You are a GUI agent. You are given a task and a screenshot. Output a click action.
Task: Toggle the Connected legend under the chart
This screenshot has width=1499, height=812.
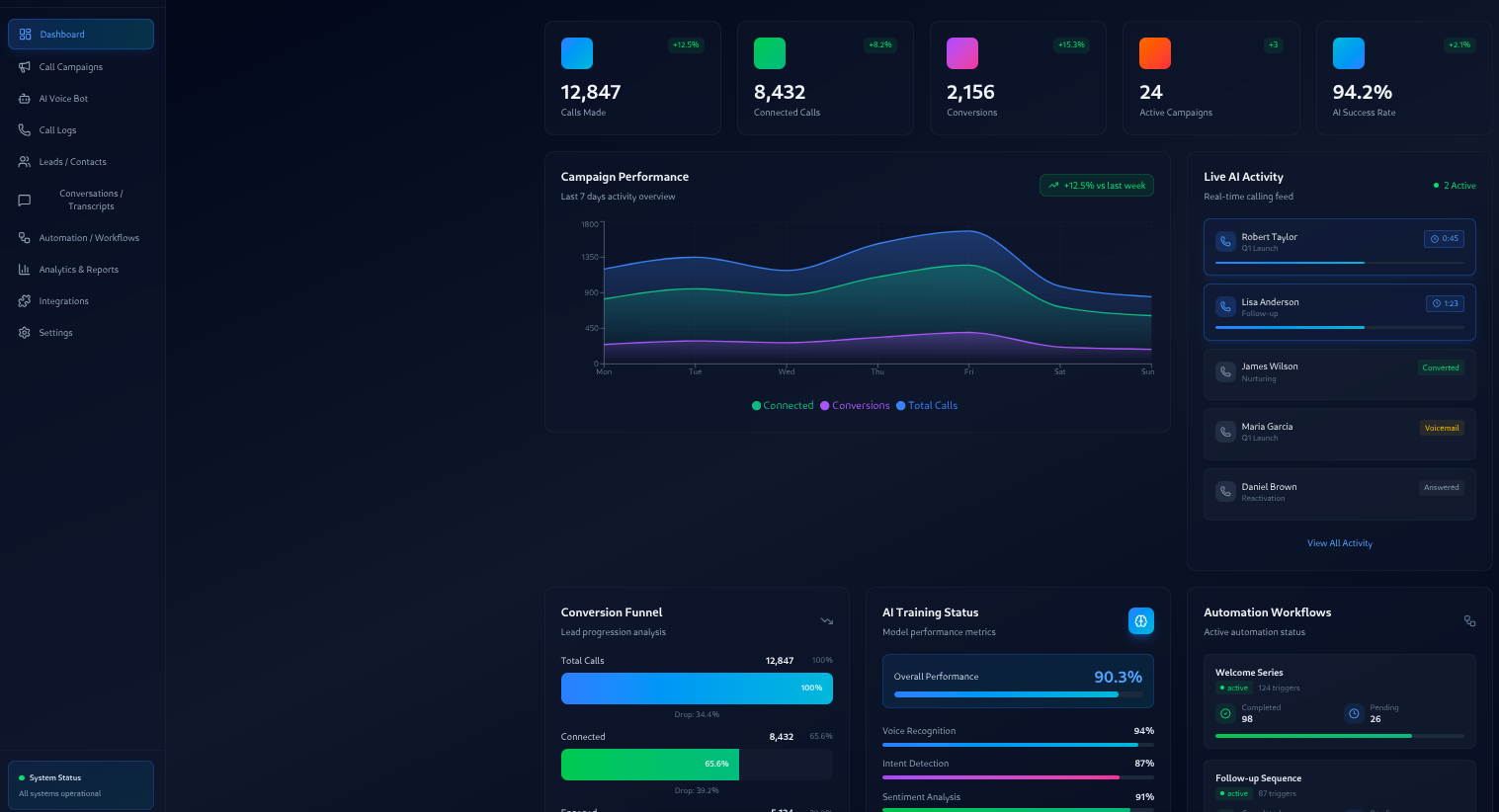pyautogui.click(x=783, y=405)
